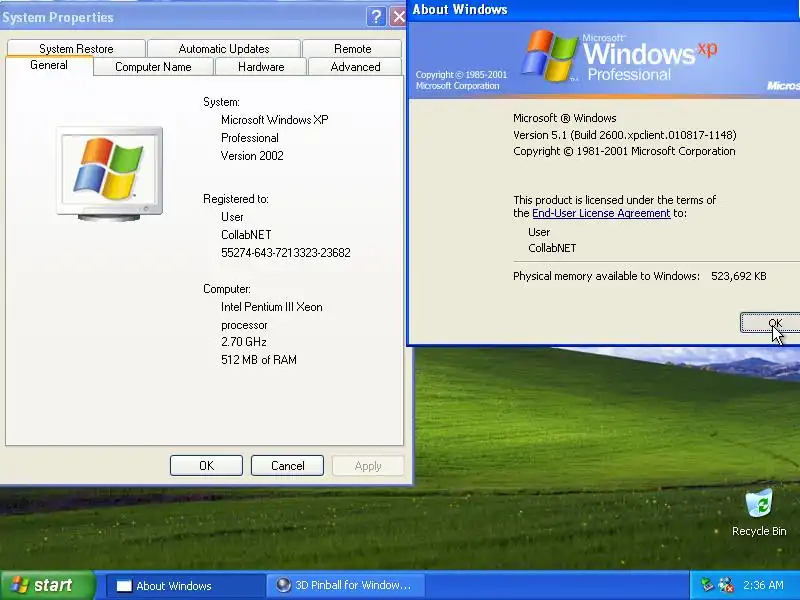This screenshot has height=600, width=800.
Task: Click 'Copyright © 1981-2001 Microsoft Corporation' line
Action: 624,151
